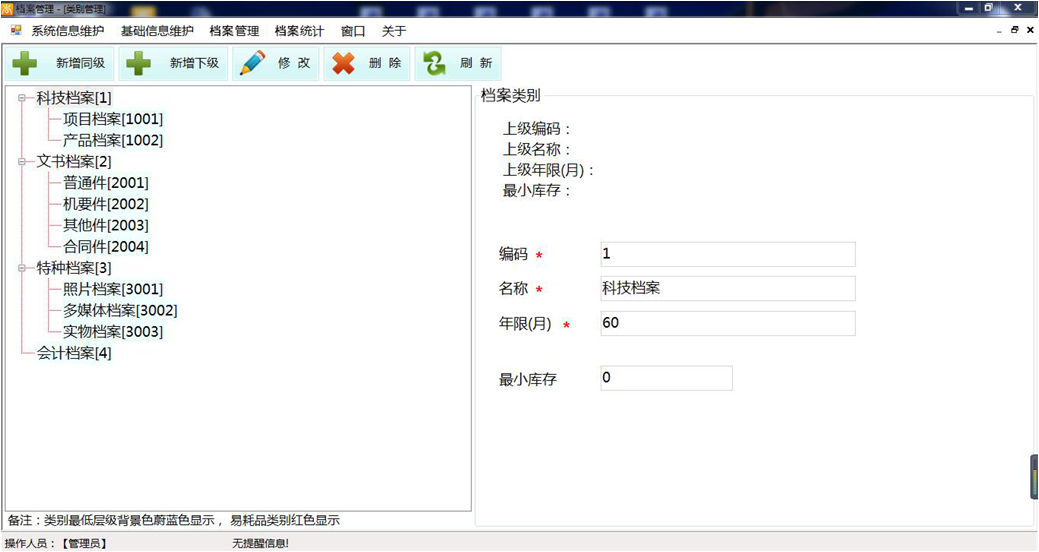The image size is (1039, 552).
Task: Open the 基础信息维护 menu
Action: [x=157, y=31]
